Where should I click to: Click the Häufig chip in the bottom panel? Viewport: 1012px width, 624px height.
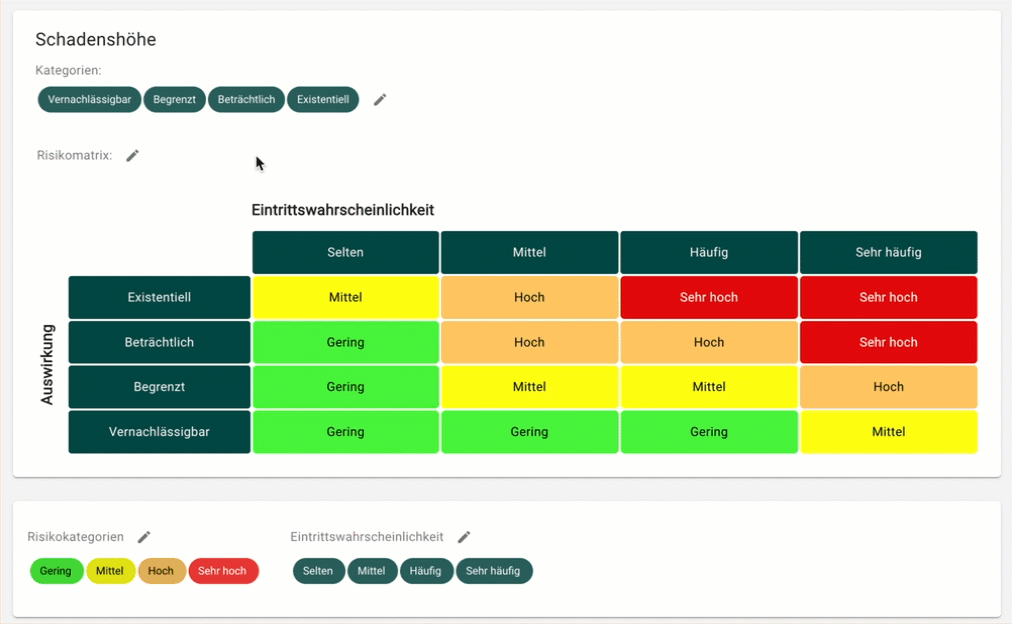point(426,571)
